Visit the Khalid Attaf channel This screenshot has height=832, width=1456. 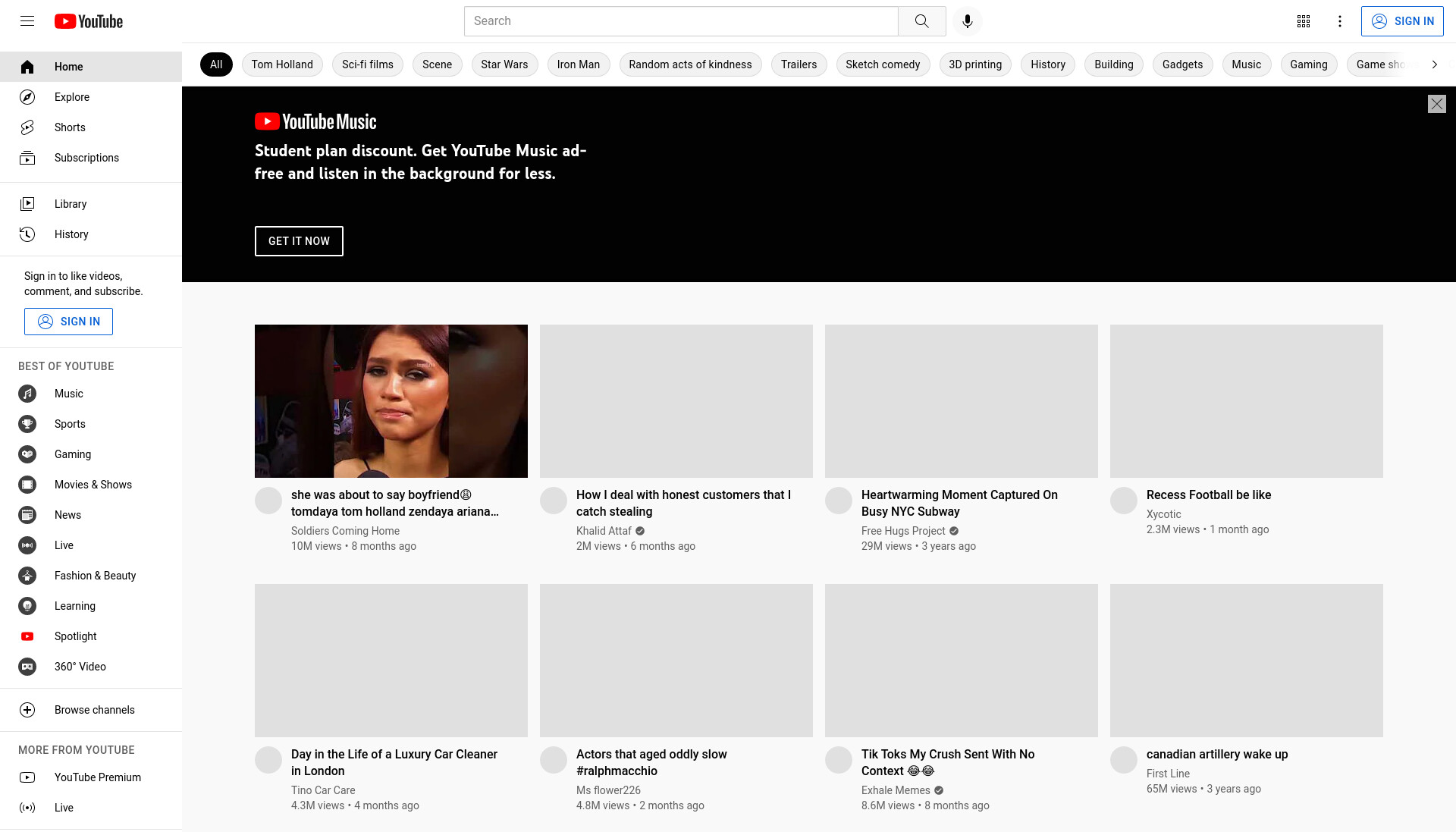[x=604, y=531]
